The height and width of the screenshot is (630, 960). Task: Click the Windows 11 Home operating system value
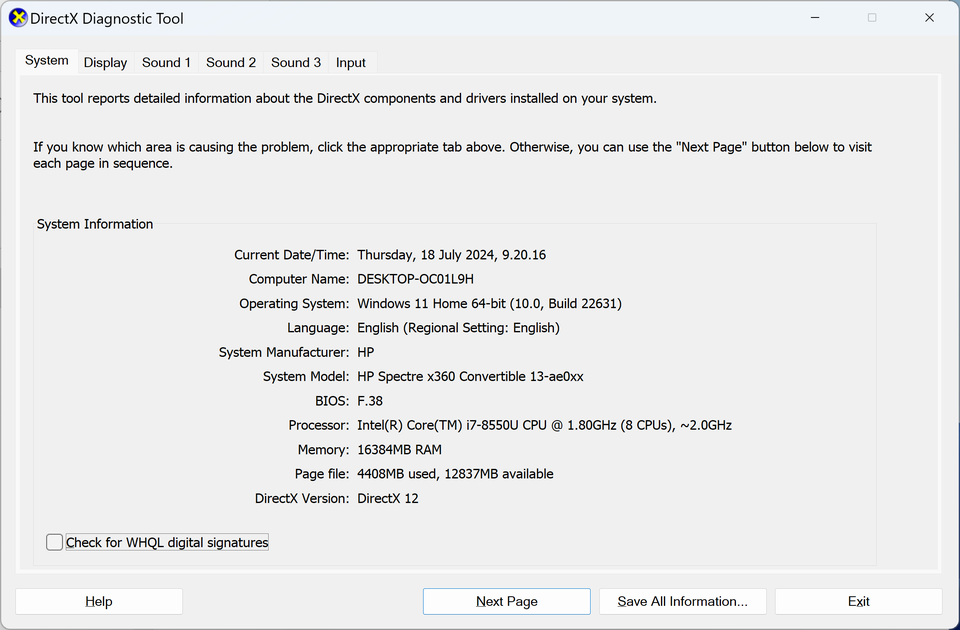[489, 303]
